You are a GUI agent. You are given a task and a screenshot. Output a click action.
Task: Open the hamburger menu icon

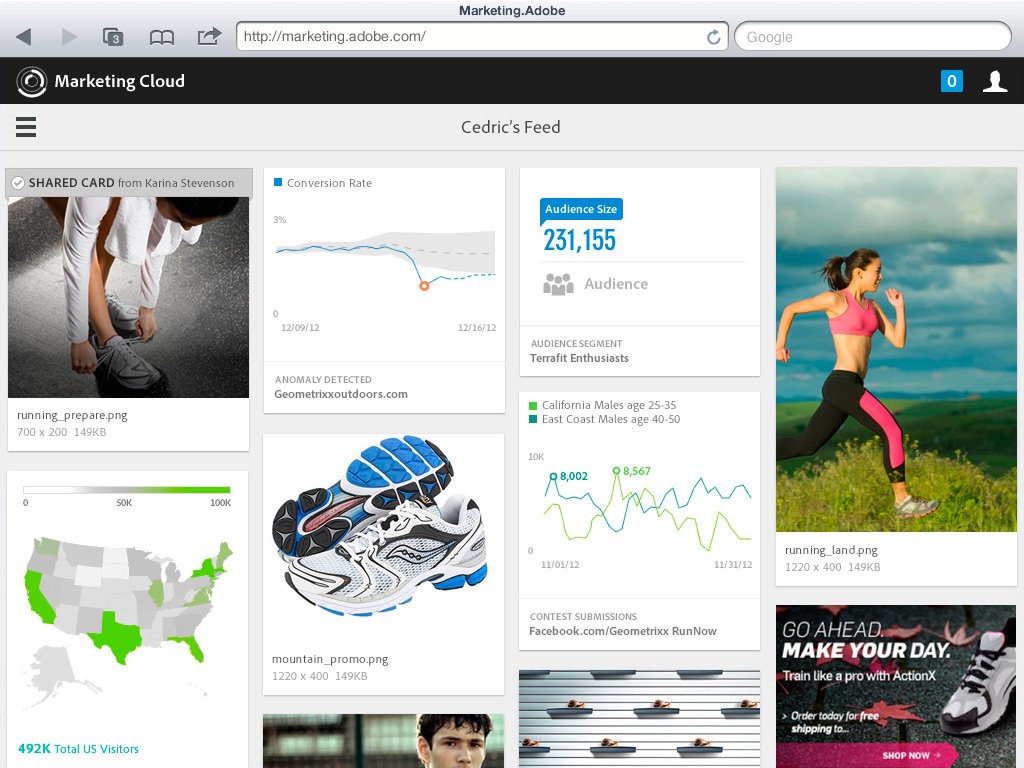26,127
